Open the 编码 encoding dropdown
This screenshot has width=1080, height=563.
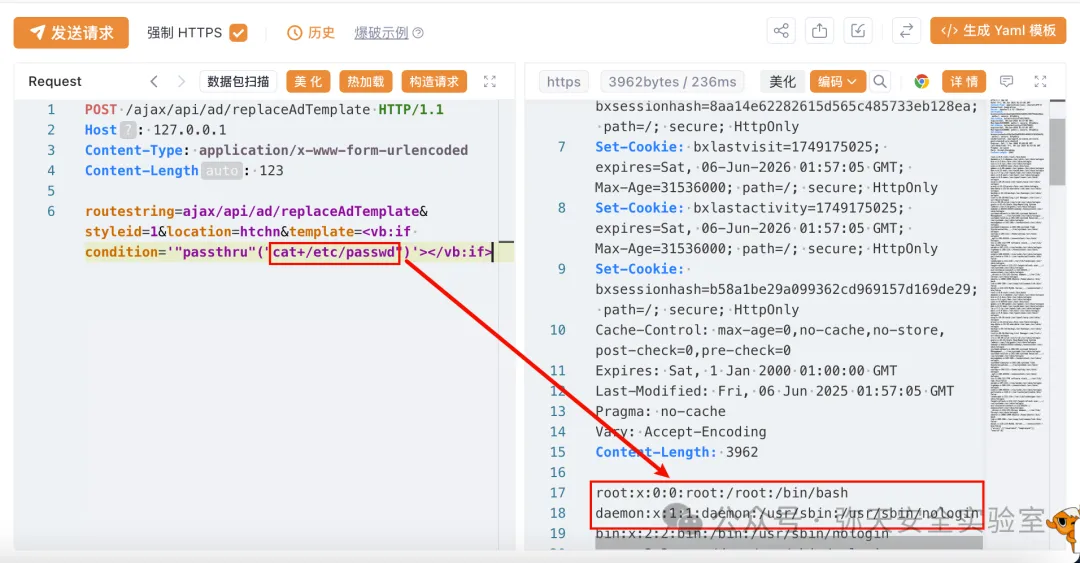pos(837,81)
